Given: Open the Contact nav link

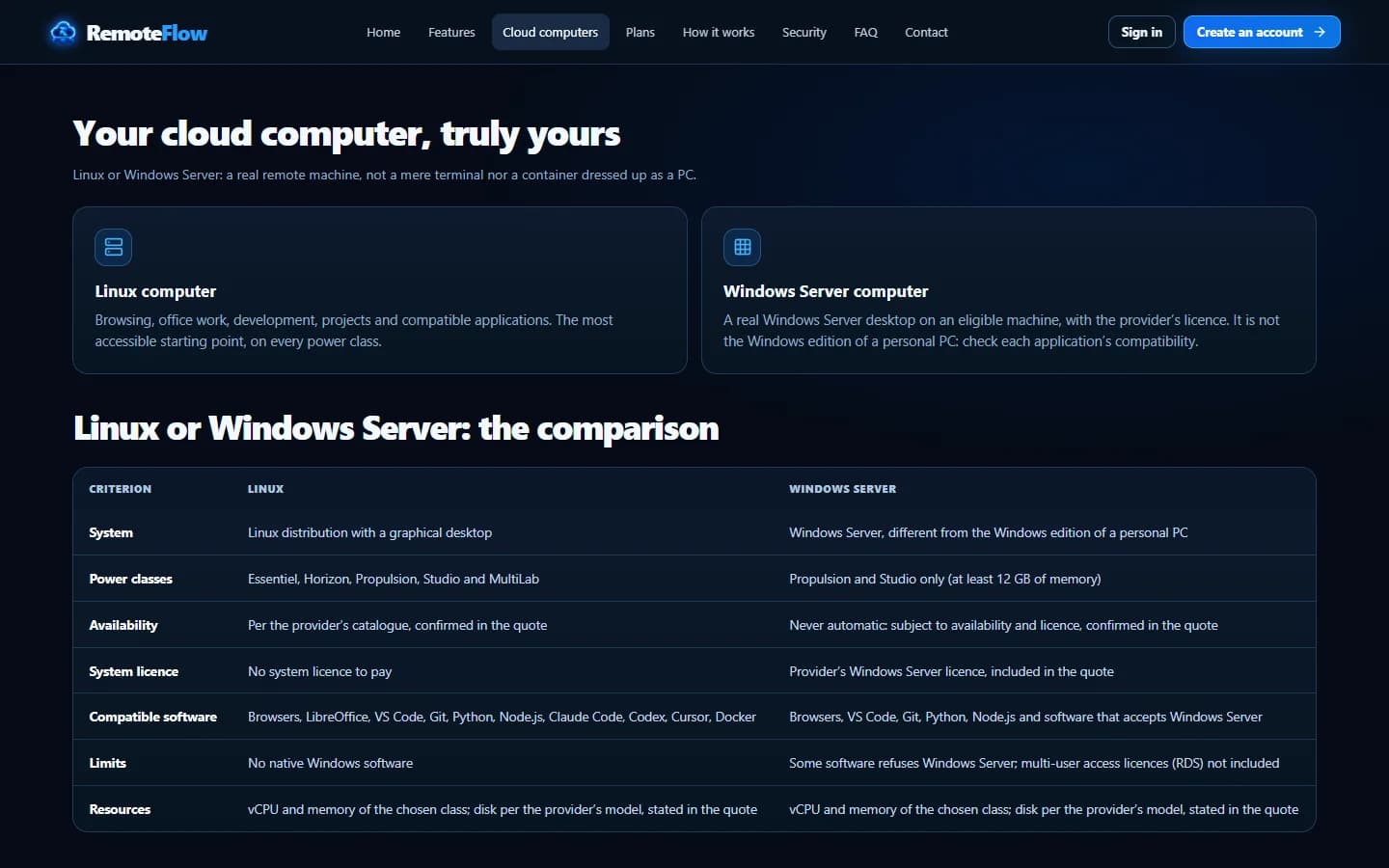Looking at the screenshot, I should click(926, 32).
